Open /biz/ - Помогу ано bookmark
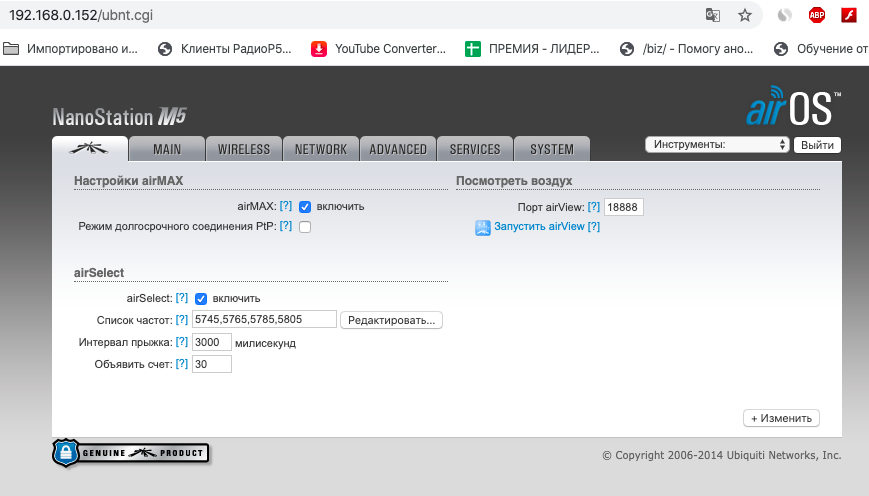The width and height of the screenshot is (869, 496). click(x=687, y=49)
